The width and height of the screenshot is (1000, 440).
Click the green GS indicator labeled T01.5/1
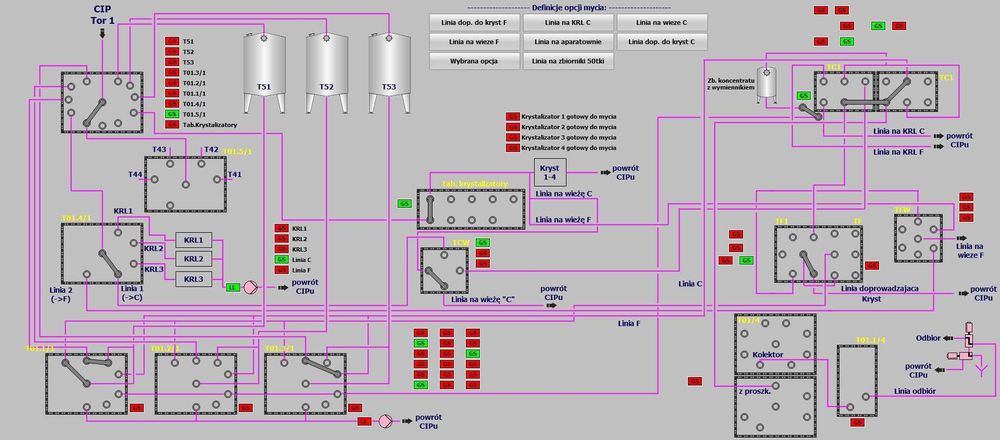point(172,114)
